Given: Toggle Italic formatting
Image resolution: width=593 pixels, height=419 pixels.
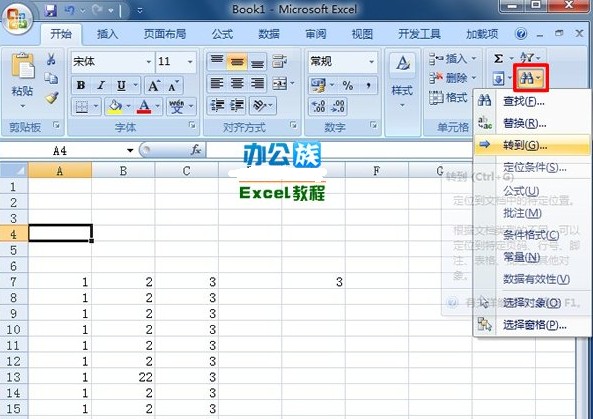Looking at the screenshot, I should pos(101,85).
